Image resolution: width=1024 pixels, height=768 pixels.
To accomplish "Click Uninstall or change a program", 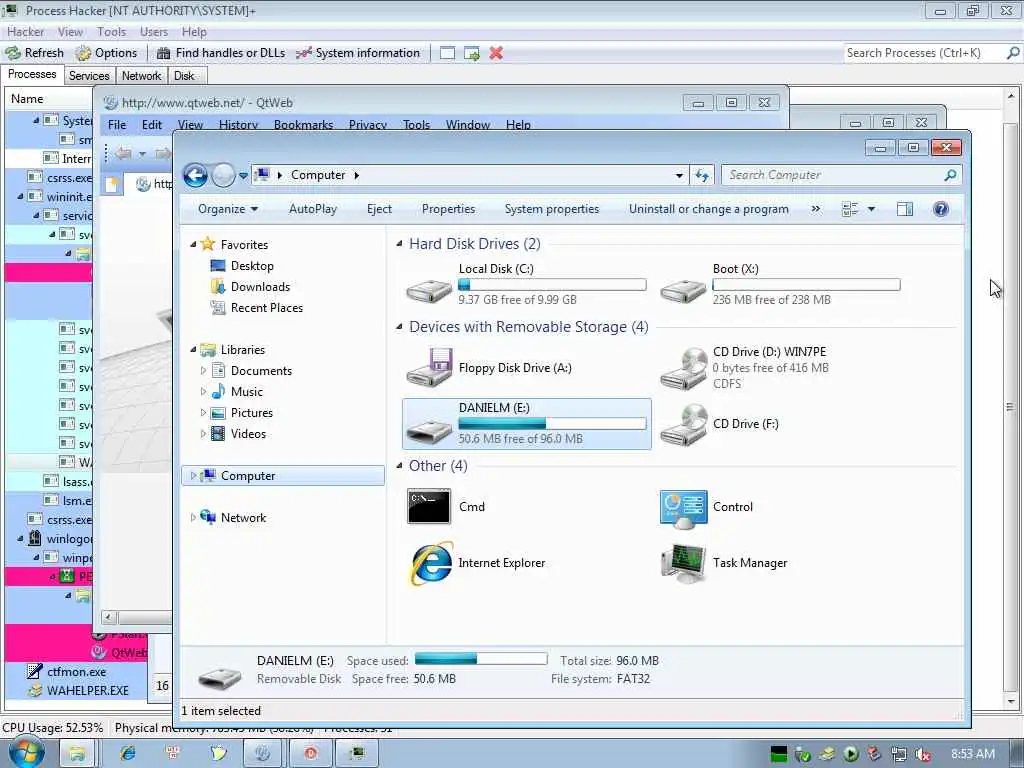I will [709, 209].
